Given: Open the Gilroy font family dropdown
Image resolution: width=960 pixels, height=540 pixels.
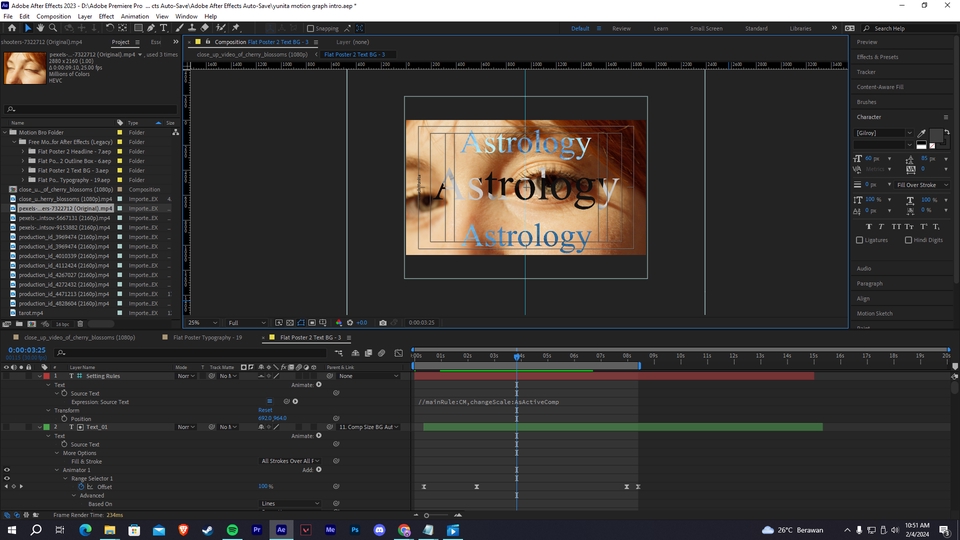Looking at the screenshot, I should (x=883, y=133).
